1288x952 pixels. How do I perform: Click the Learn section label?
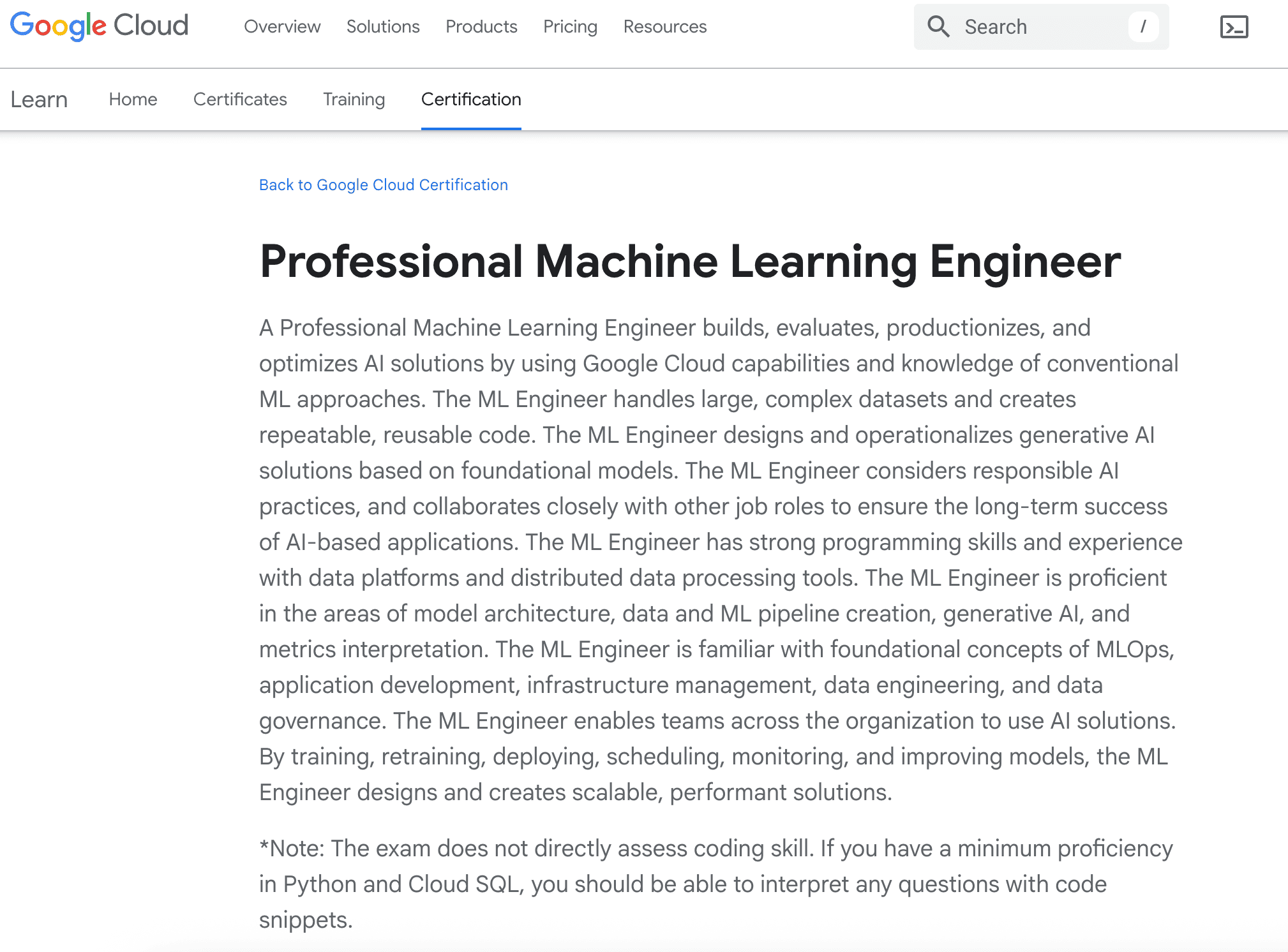coord(39,99)
